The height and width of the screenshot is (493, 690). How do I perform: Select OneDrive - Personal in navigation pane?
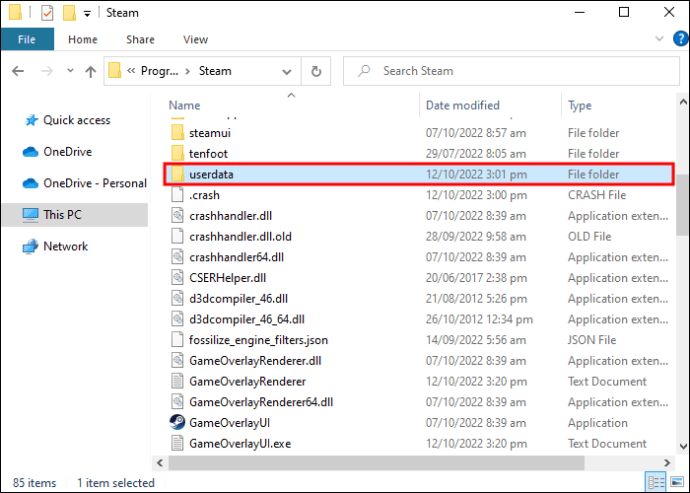[84, 183]
